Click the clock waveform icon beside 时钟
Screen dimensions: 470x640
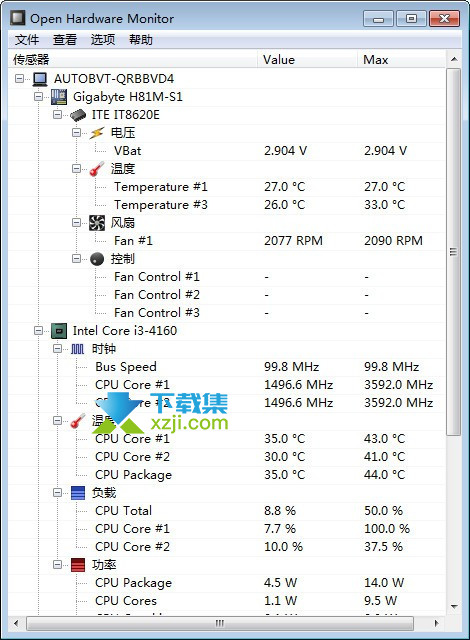pos(78,349)
